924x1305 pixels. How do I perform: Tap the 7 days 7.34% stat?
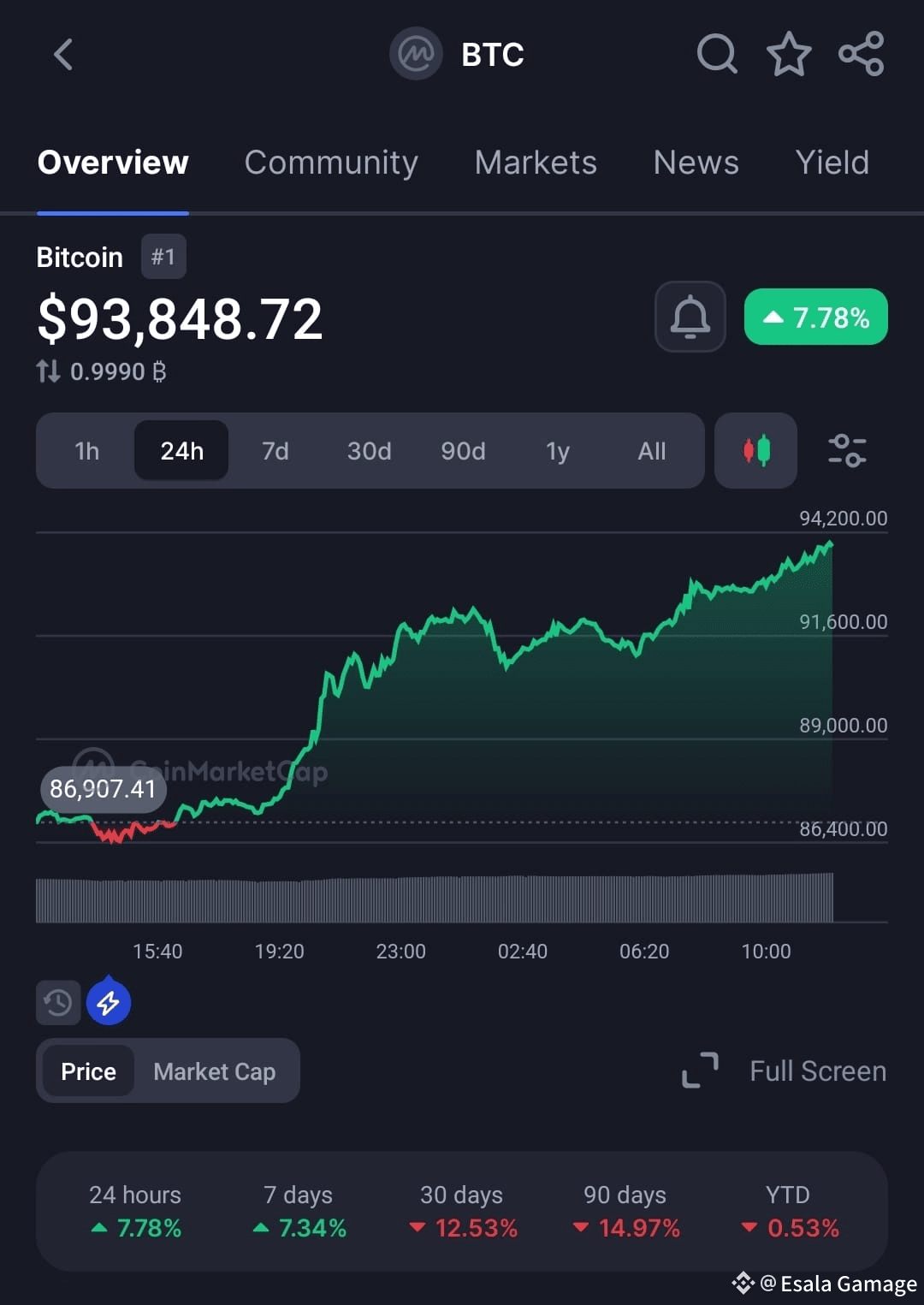pos(299,1212)
